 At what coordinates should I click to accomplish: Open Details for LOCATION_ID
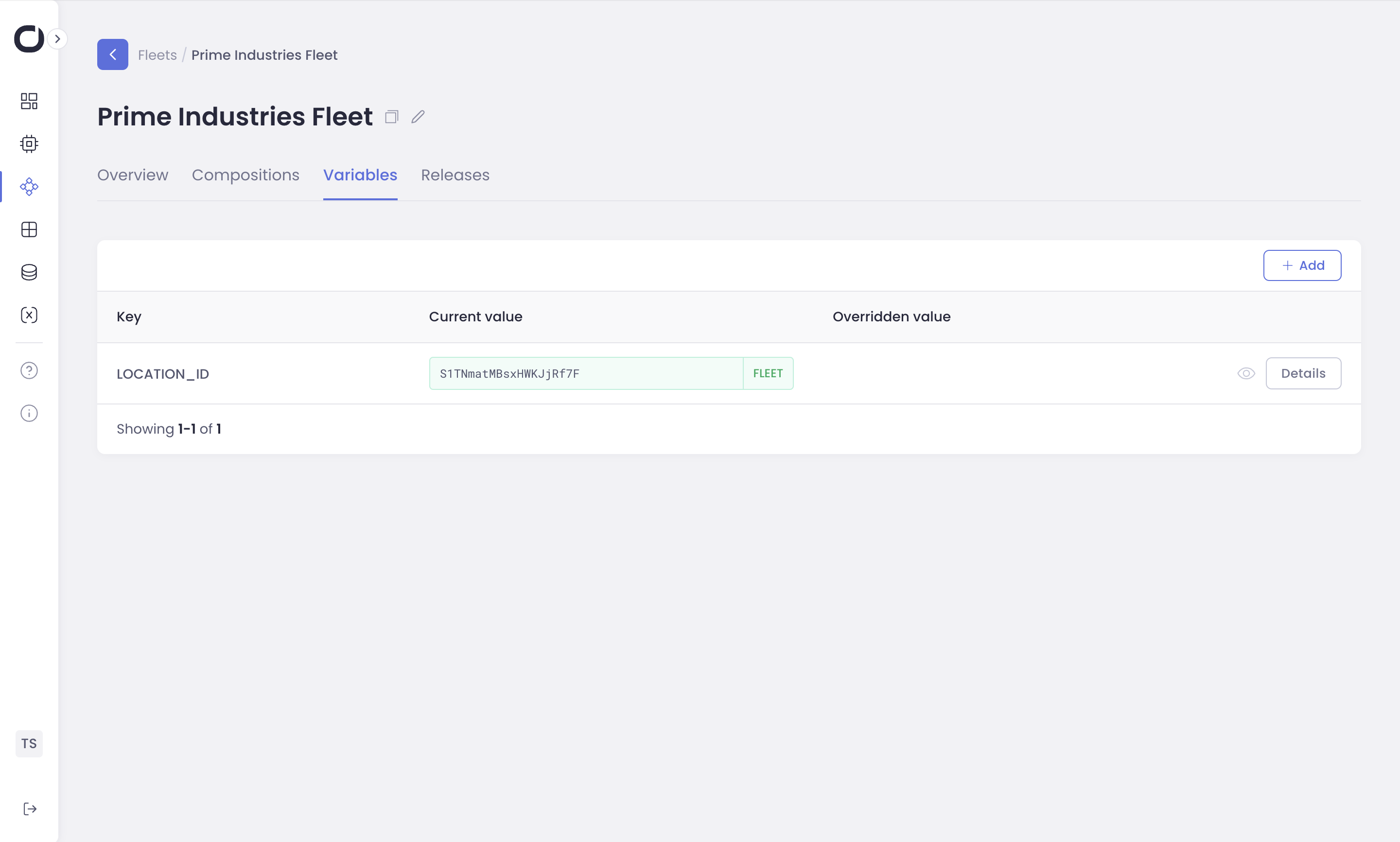tap(1303, 373)
